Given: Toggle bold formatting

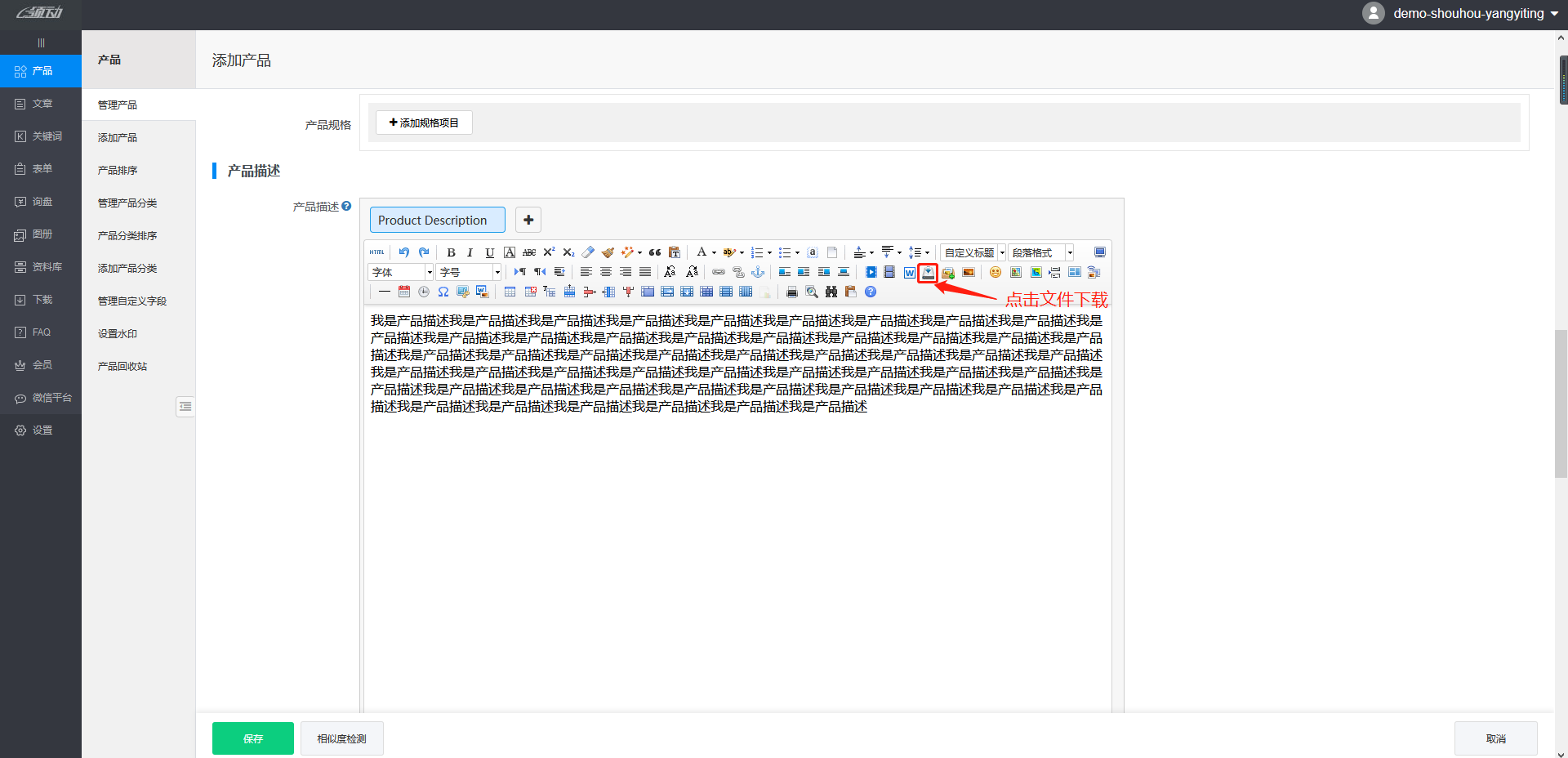Looking at the screenshot, I should pos(451,252).
